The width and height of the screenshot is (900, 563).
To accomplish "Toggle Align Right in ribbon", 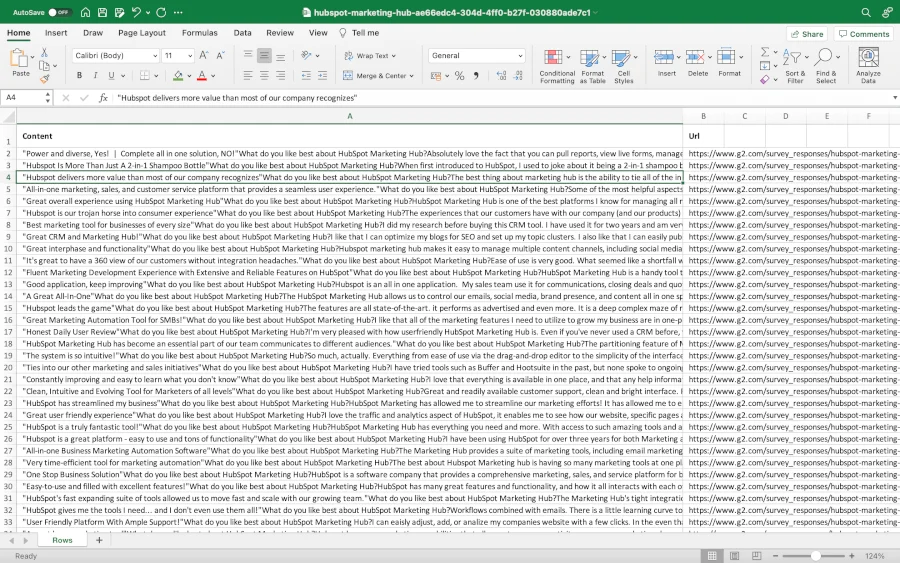I will [281, 76].
